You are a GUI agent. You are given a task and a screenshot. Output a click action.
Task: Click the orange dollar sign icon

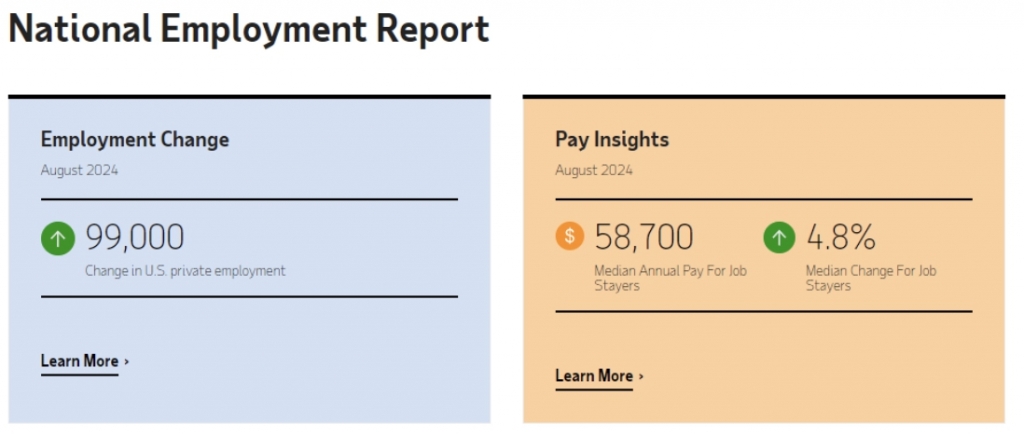(x=570, y=237)
